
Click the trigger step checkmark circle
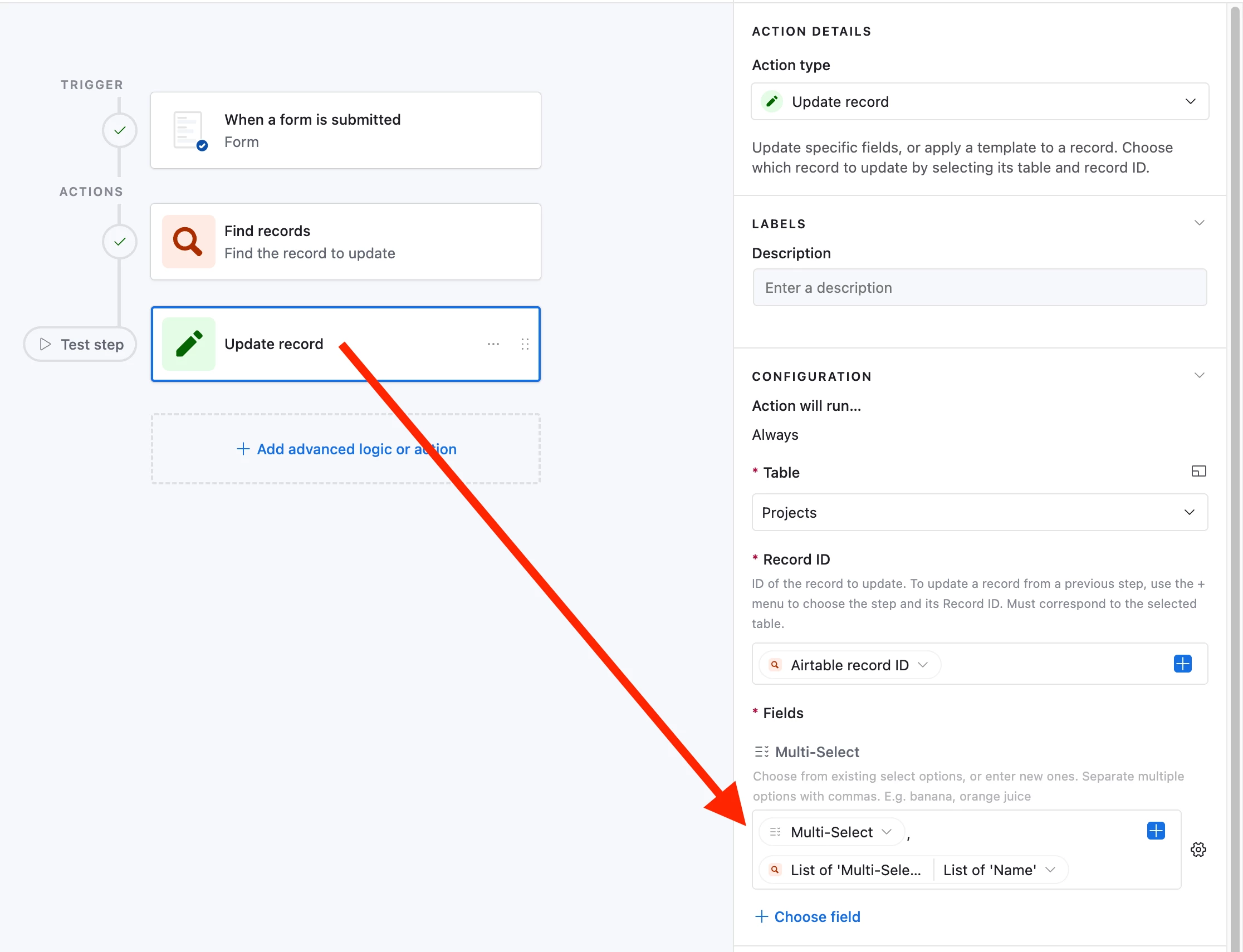tap(120, 130)
